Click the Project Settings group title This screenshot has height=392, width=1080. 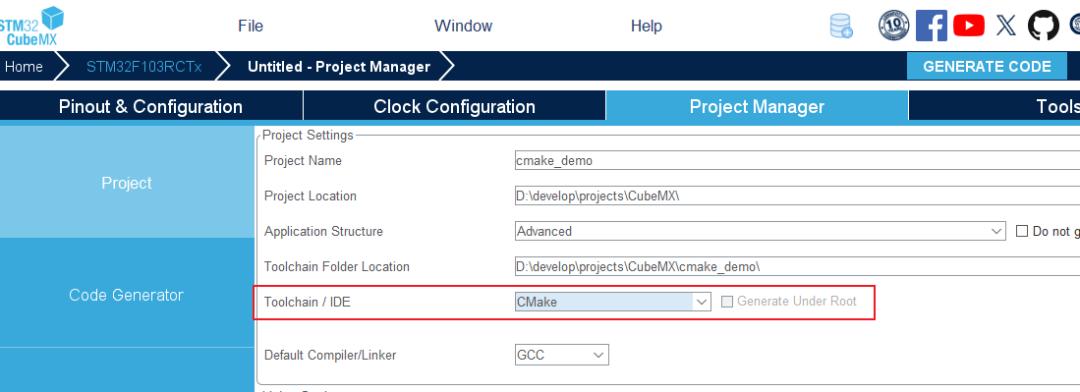click(308, 135)
